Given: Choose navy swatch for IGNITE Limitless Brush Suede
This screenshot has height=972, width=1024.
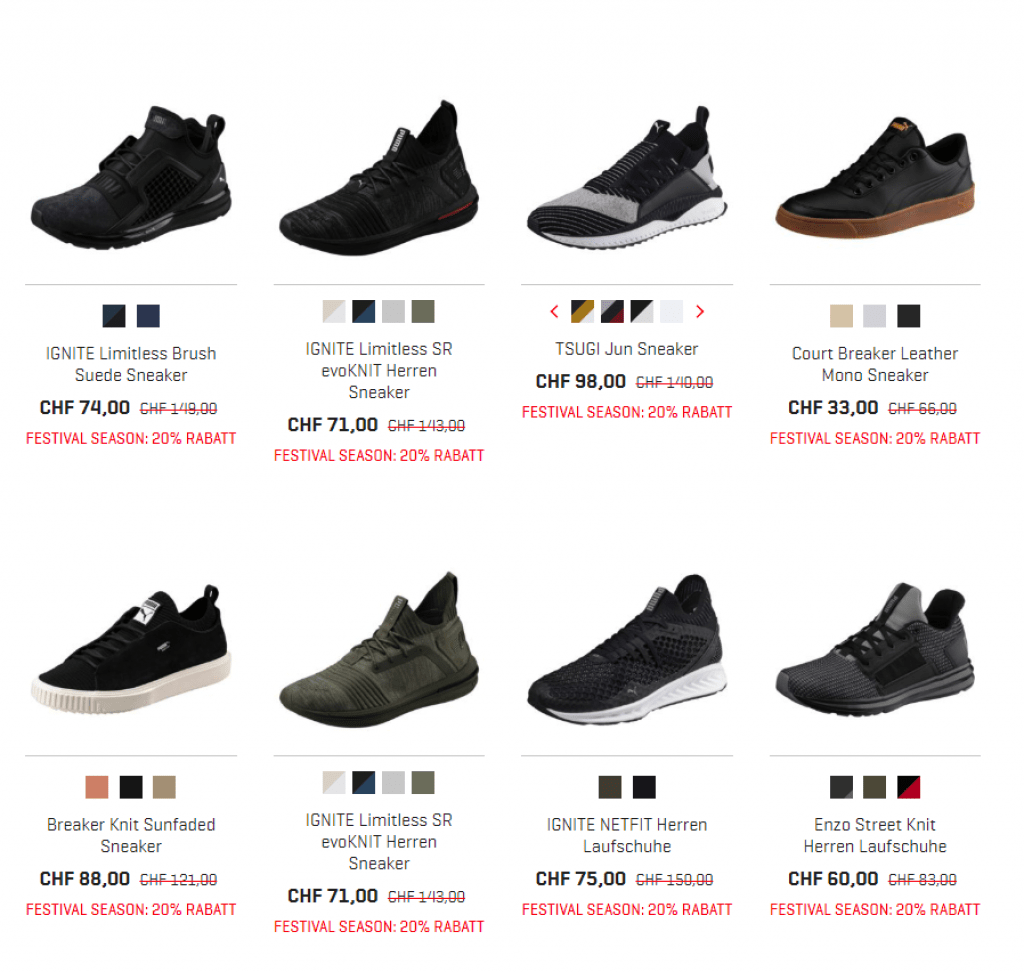Looking at the screenshot, I should [148, 316].
